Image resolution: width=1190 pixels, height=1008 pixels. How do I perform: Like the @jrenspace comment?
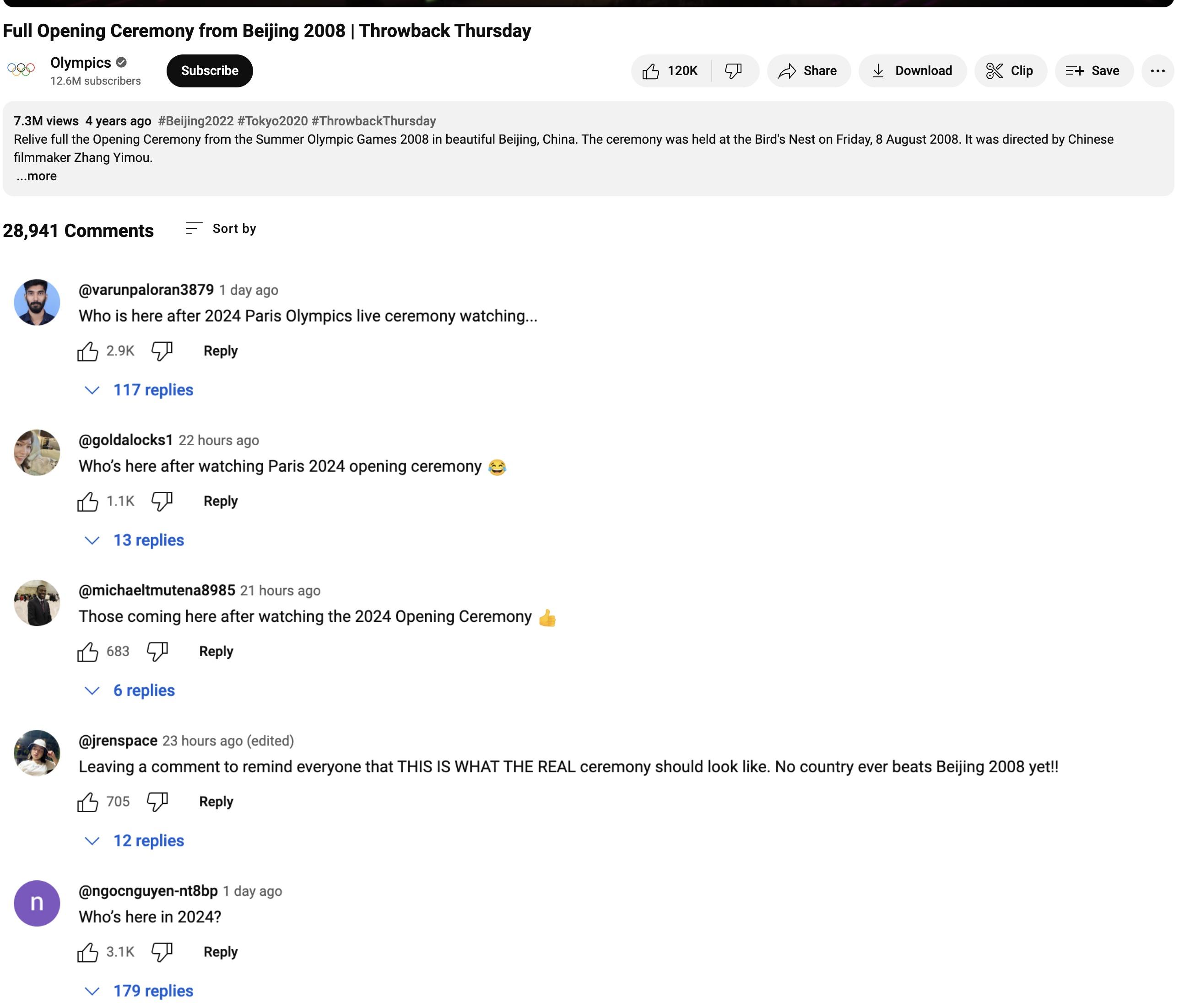(87, 802)
